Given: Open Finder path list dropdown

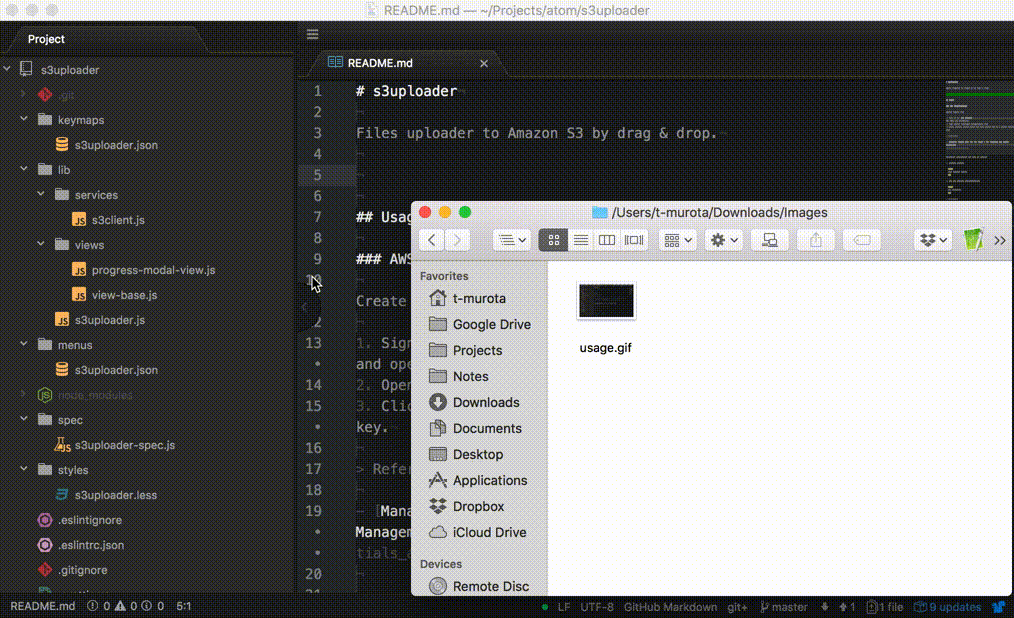Looking at the screenshot, I should (x=512, y=240).
